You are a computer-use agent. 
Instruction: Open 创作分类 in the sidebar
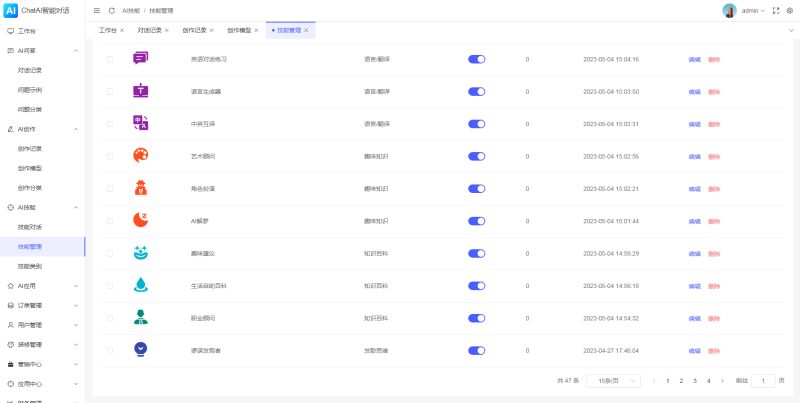(x=30, y=188)
